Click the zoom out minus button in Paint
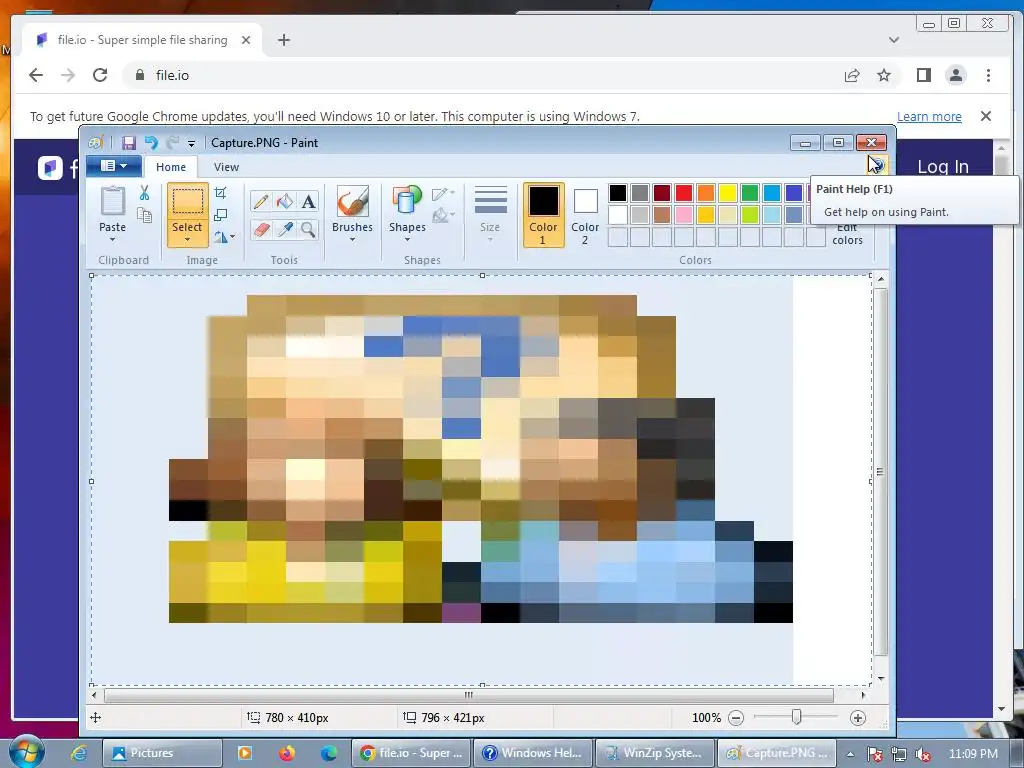 tap(736, 718)
